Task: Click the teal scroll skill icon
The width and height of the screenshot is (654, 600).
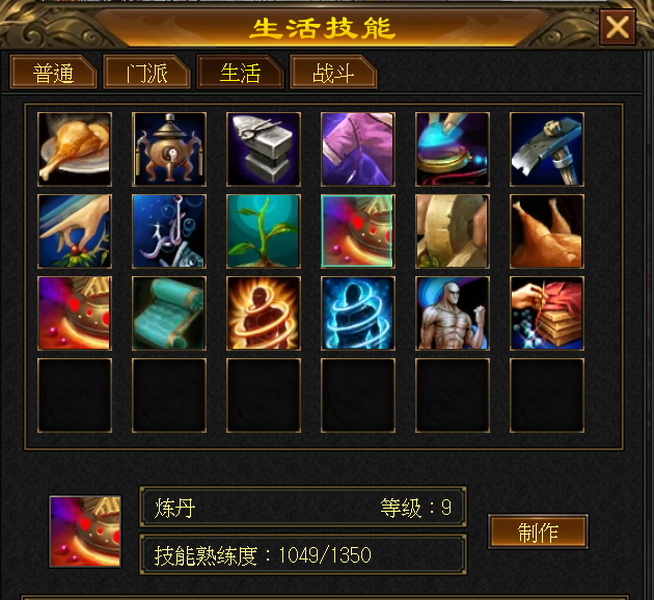Action: pos(169,313)
